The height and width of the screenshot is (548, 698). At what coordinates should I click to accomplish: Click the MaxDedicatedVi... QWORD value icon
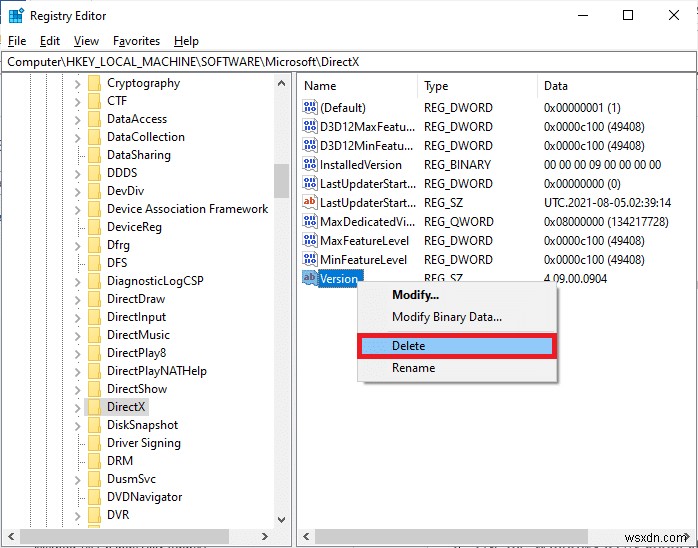click(309, 221)
